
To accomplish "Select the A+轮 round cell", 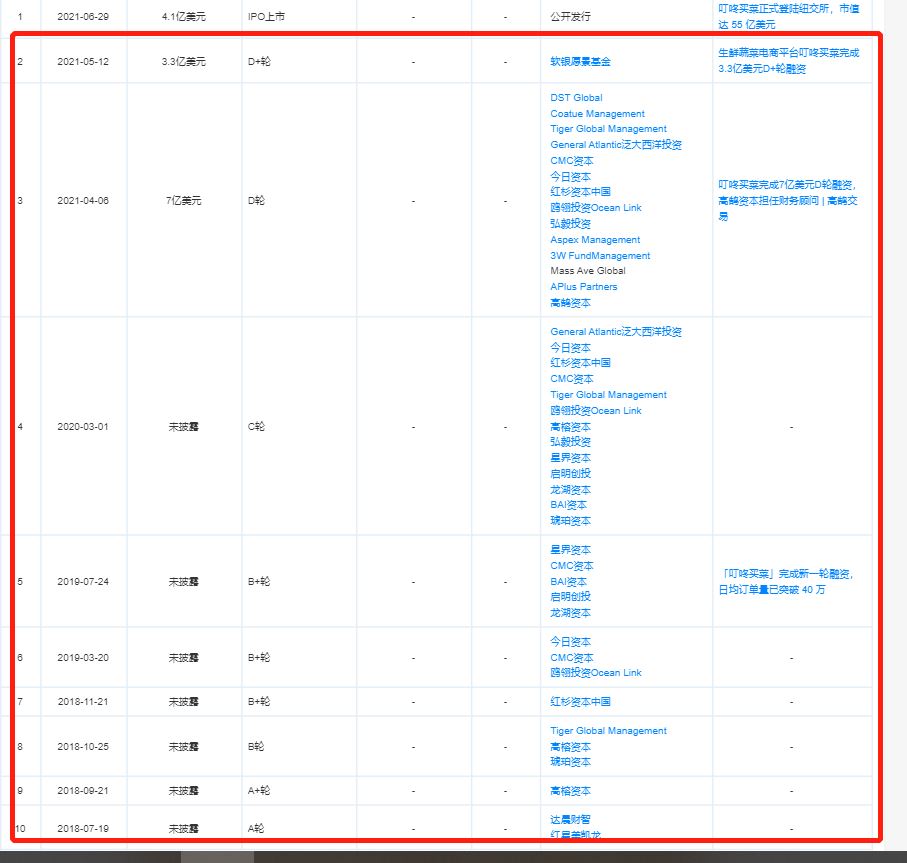I will click(x=259, y=791).
